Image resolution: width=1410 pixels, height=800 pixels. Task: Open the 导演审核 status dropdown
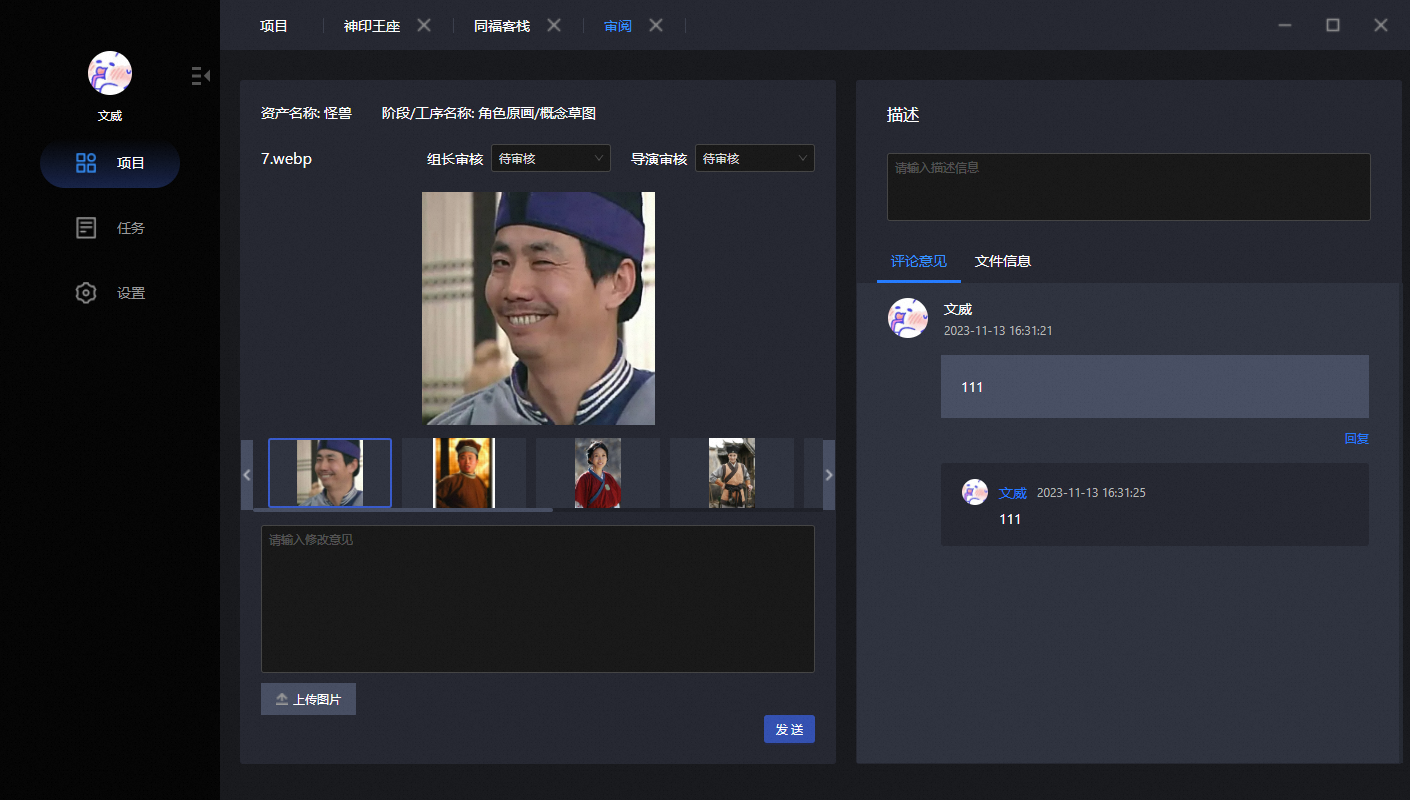pyautogui.click(x=755, y=158)
